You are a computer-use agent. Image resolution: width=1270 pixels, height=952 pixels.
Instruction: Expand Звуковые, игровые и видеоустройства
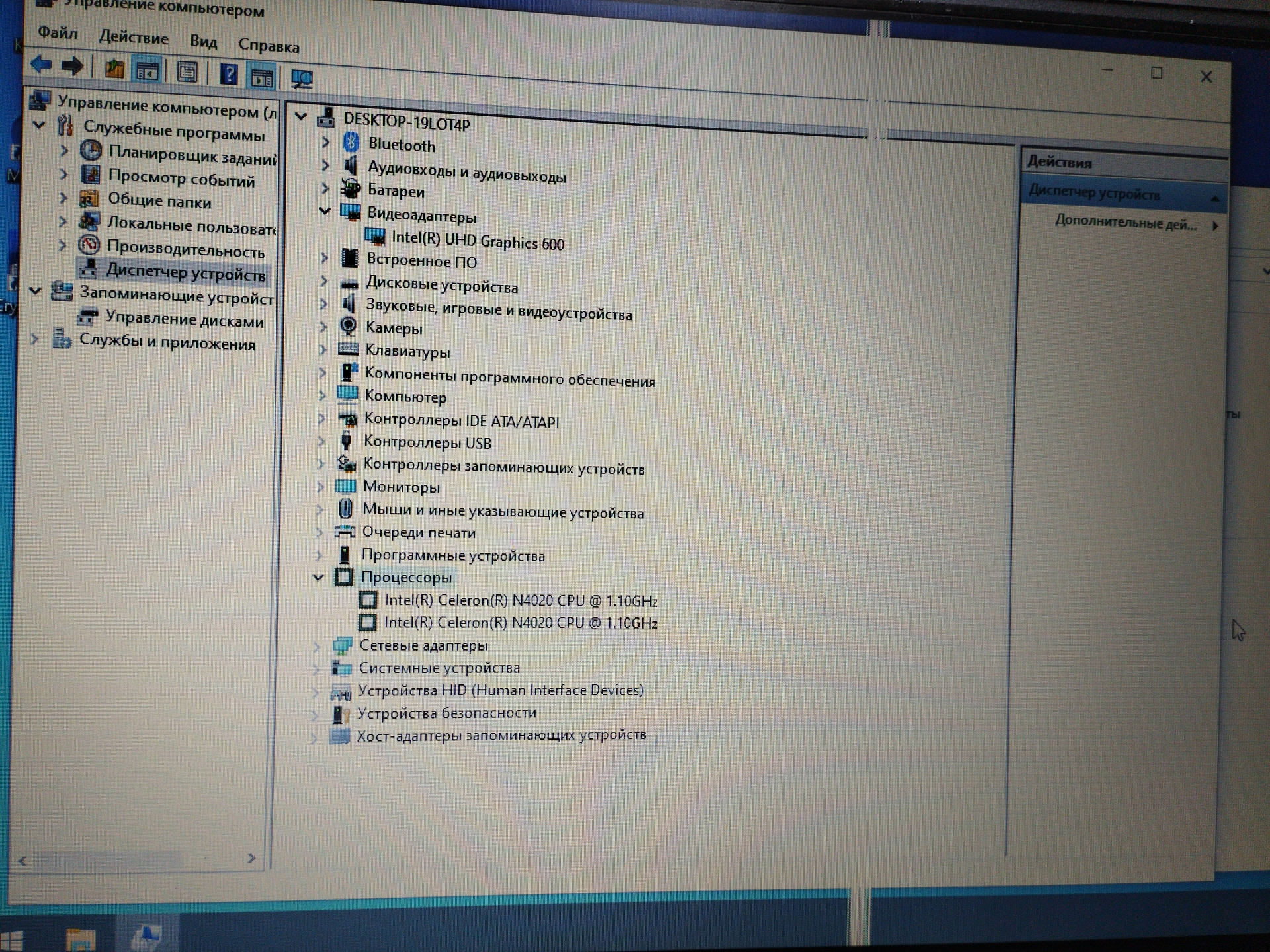tap(323, 303)
